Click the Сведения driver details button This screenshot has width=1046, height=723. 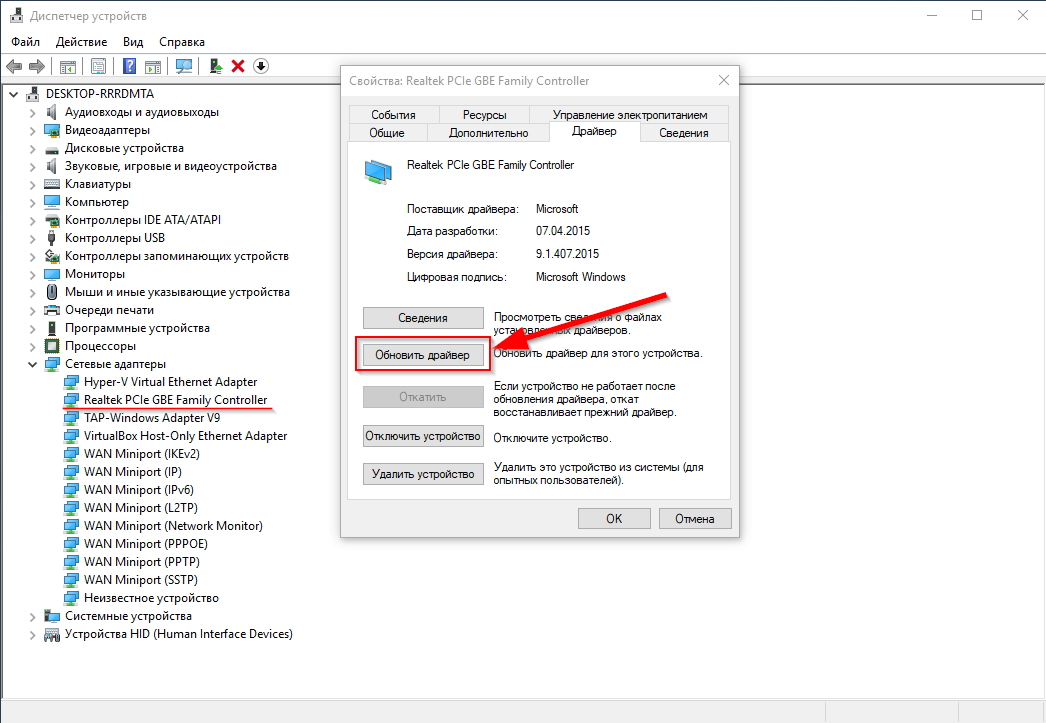[423, 318]
